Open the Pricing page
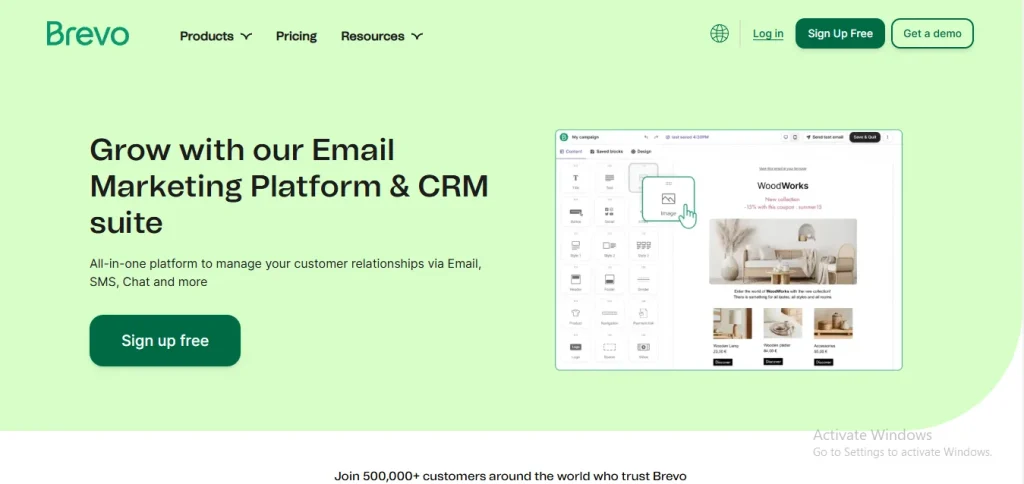1024x484 pixels. [x=296, y=36]
